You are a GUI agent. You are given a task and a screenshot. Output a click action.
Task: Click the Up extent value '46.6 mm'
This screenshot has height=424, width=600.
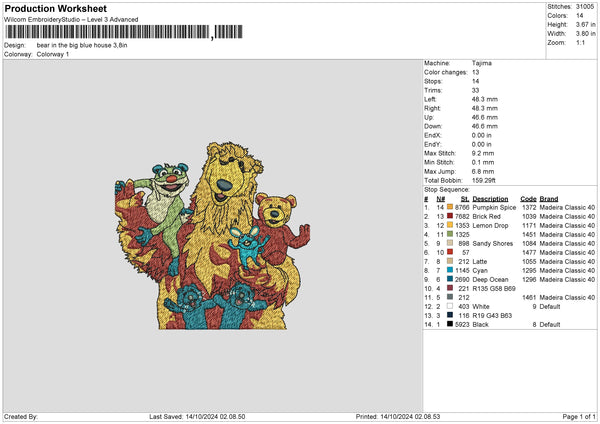(x=484, y=117)
